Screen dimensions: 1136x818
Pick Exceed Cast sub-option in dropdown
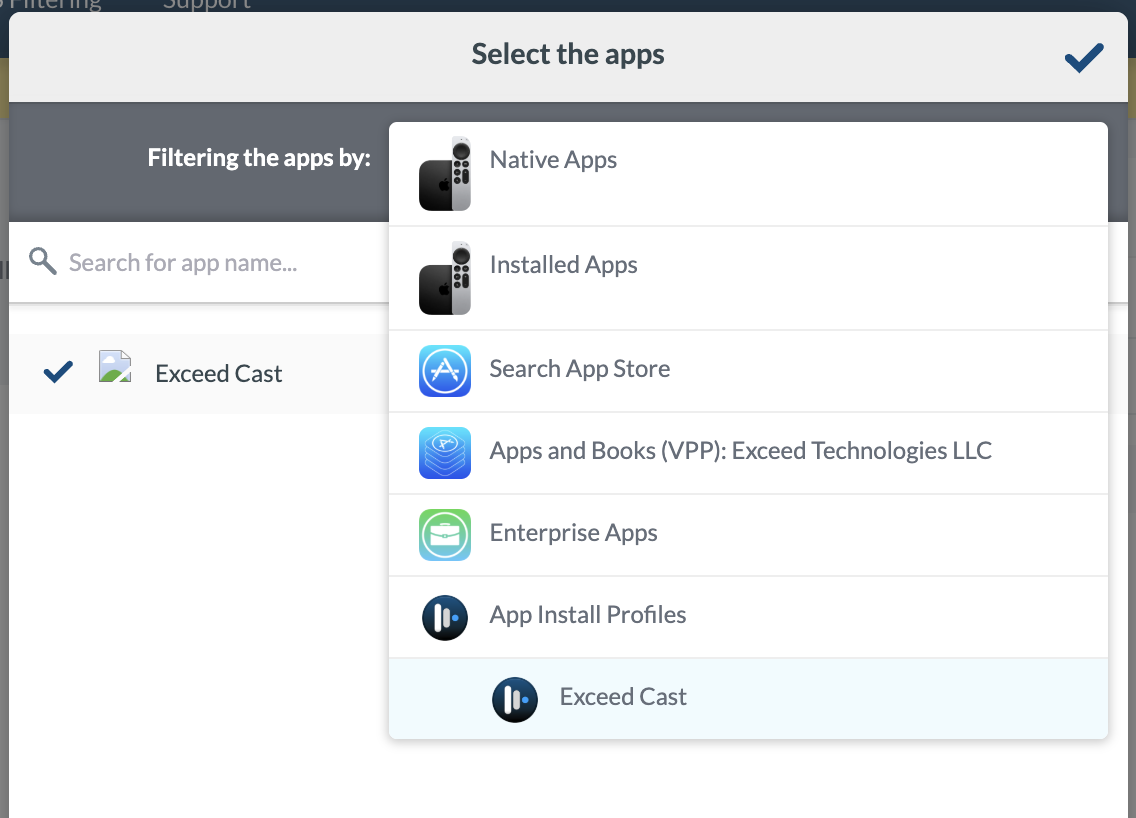tap(748, 698)
